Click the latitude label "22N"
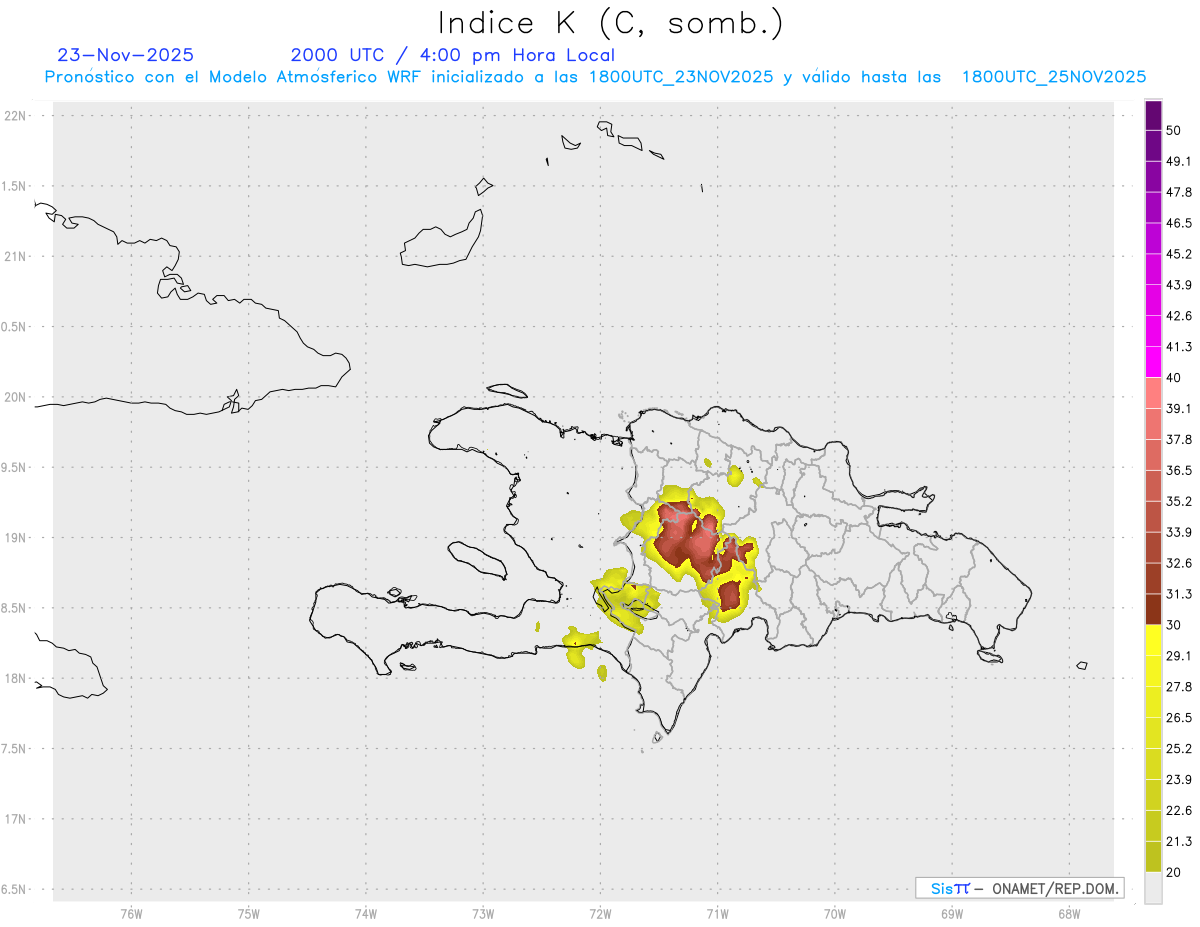The height and width of the screenshot is (927, 1200). point(16,116)
